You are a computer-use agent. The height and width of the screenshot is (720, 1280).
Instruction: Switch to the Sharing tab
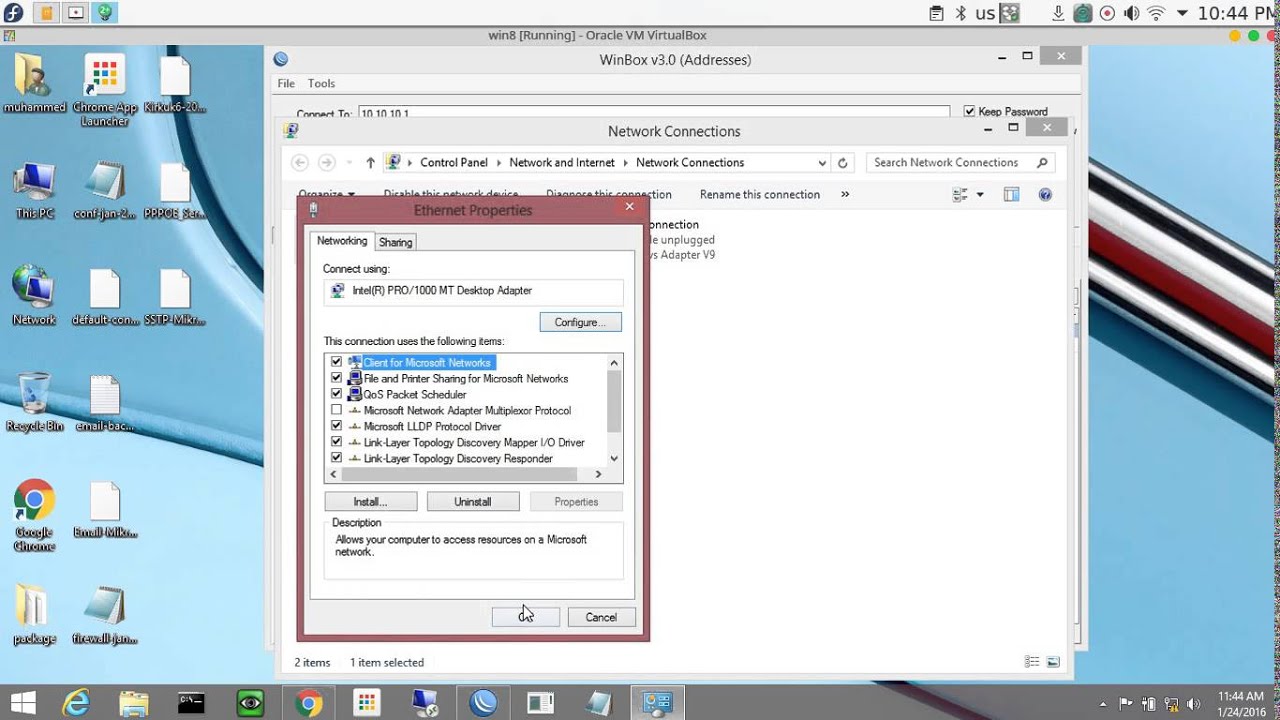point(395,242)
